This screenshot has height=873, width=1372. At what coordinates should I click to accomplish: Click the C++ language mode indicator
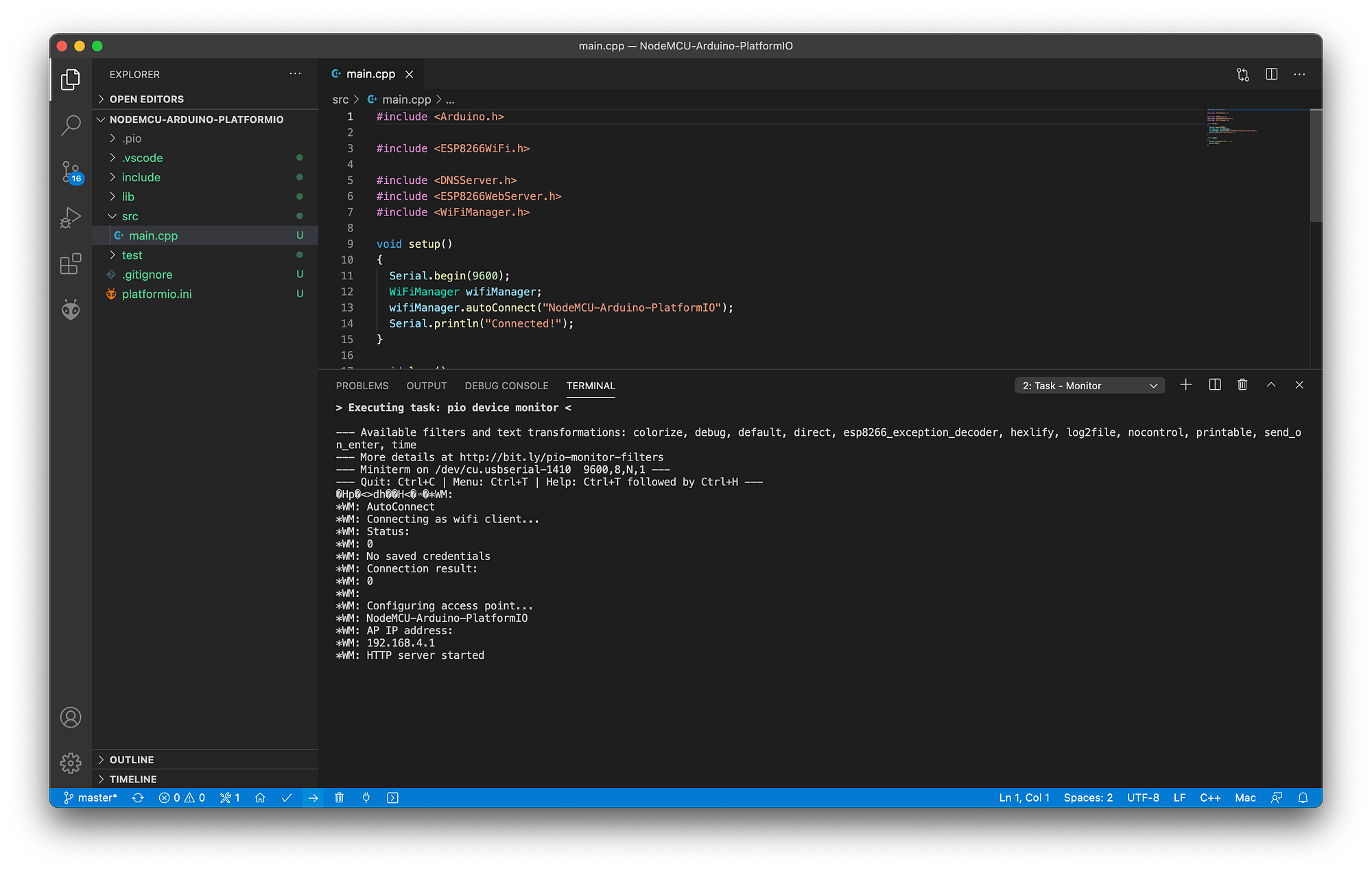(x=1209, y=798)
